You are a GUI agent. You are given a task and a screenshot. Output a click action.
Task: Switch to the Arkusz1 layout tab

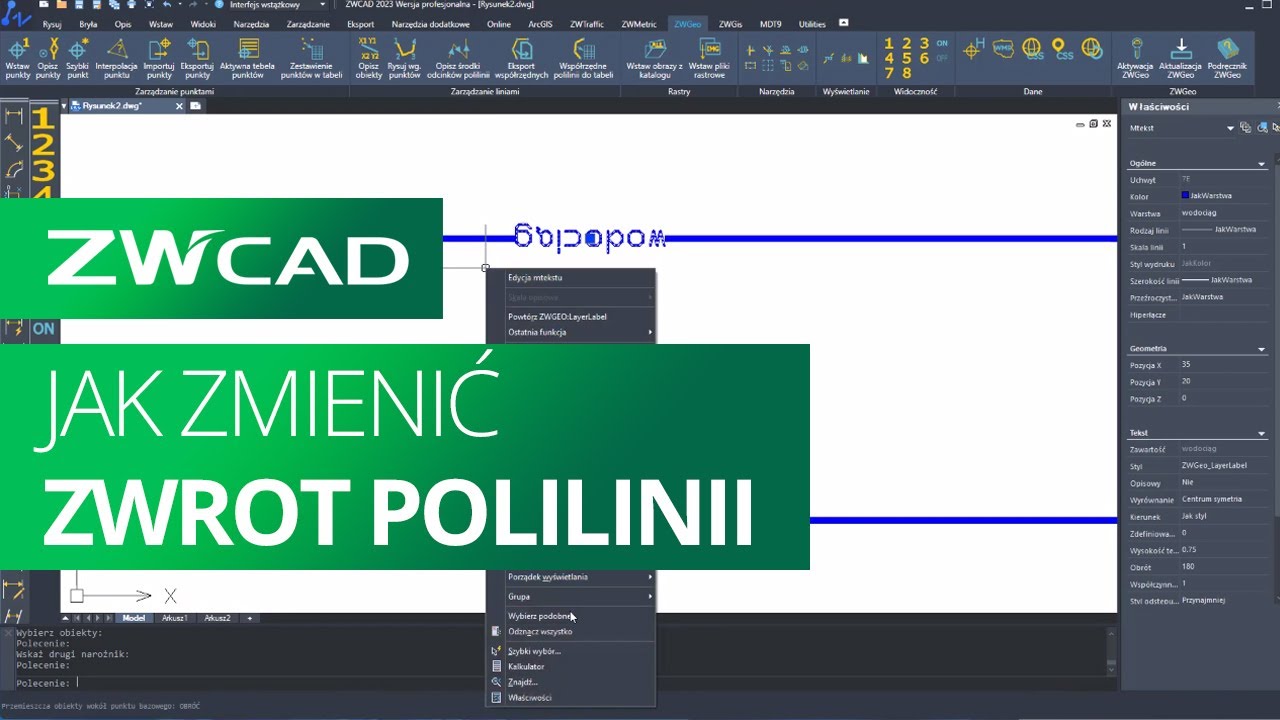pyautogui.click(x=175, y=618)
